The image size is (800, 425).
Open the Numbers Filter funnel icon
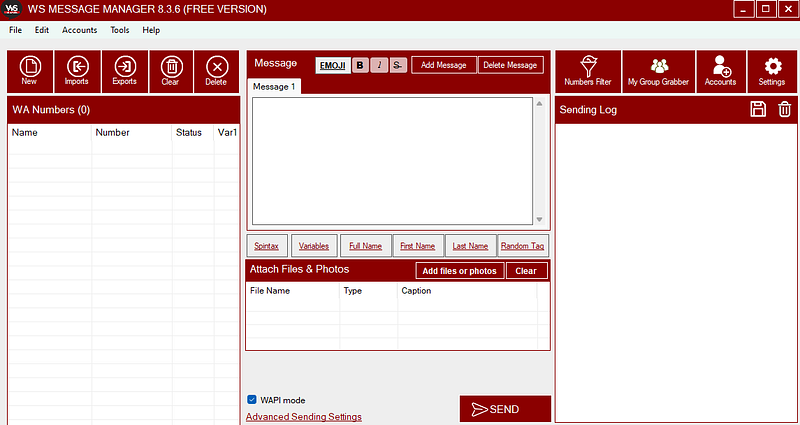pos(588,71)
